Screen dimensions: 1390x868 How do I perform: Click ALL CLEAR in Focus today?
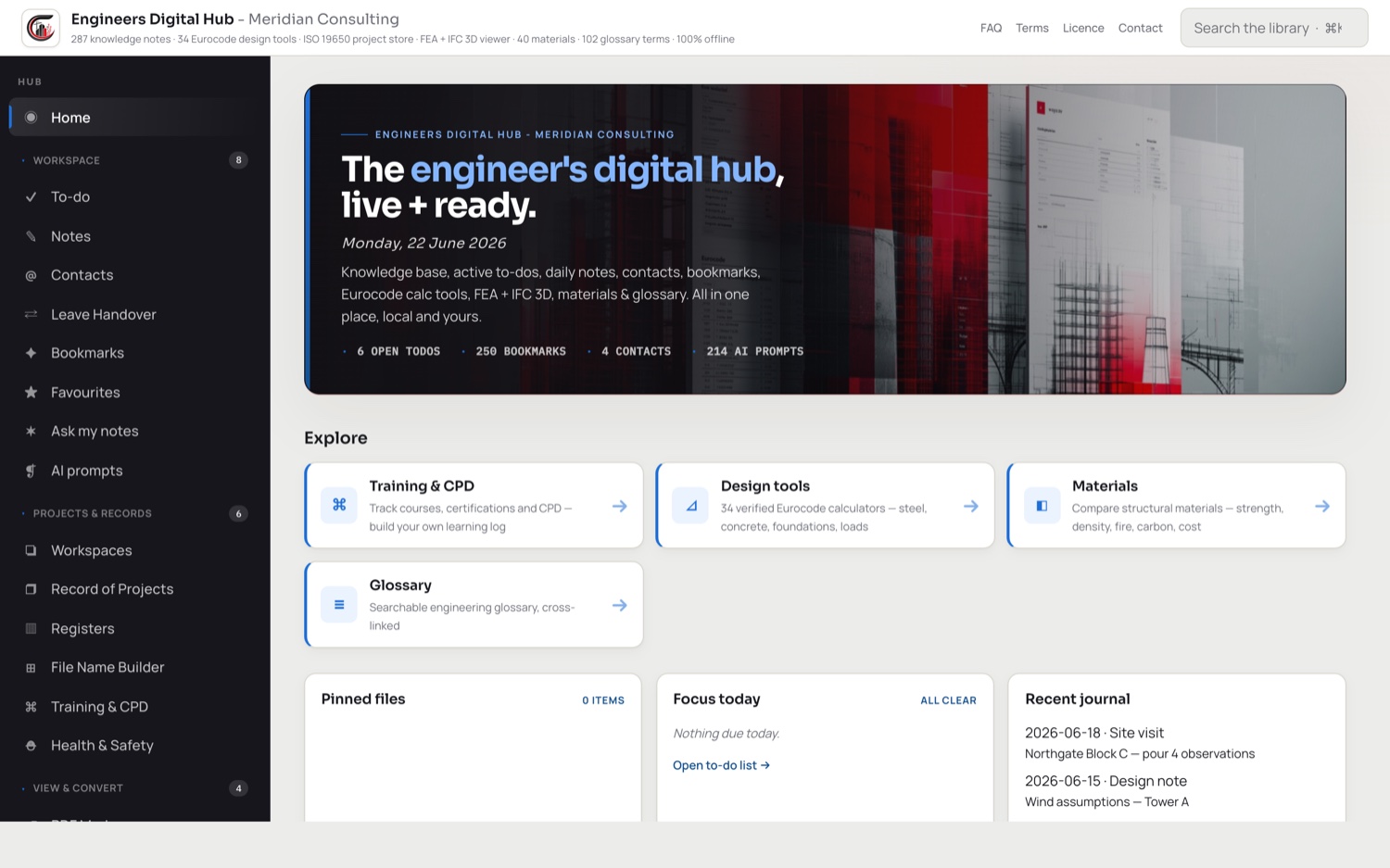948,700
